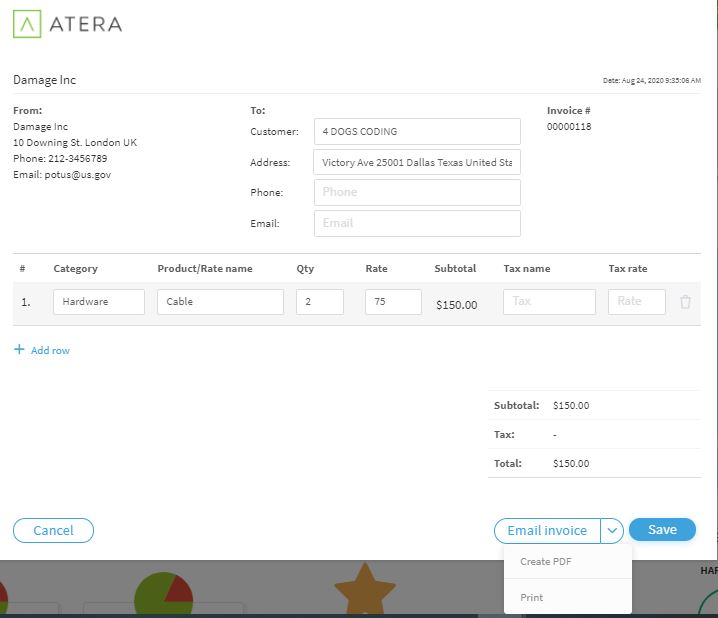Cancel the invoice editing
The height and width of the screenshot is (618, 718).
(53, 531)
